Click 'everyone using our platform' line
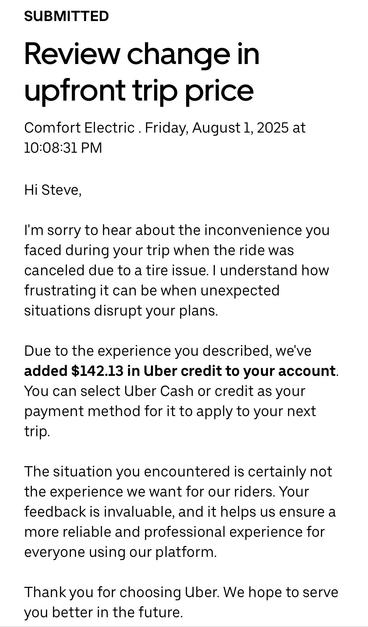368x627 pixels. [x=120, y=553]
